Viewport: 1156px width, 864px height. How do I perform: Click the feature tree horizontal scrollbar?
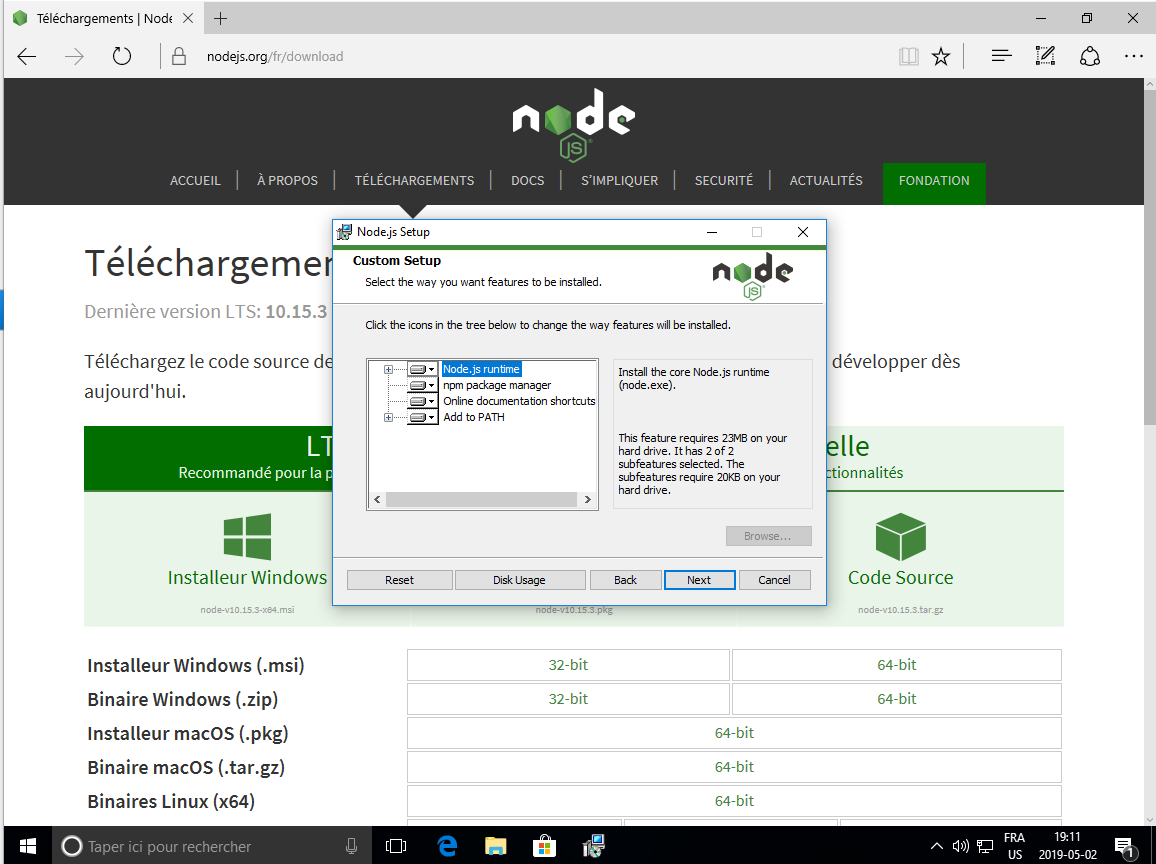tap(480, 500)
